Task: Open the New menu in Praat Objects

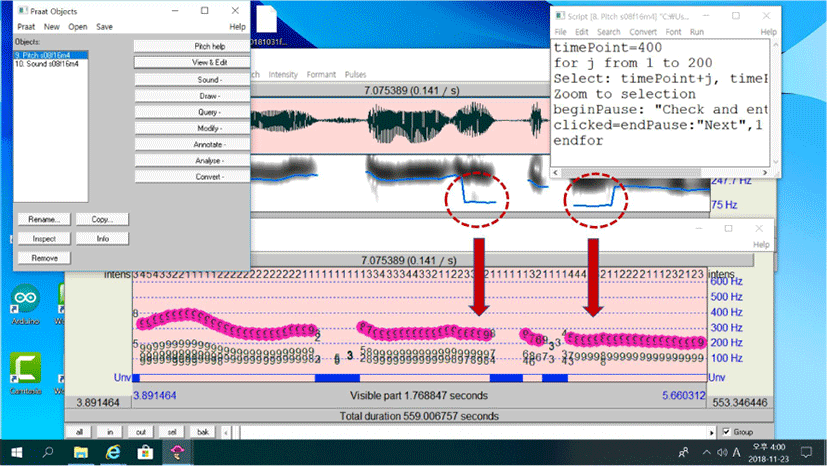Action: pos(51,27)
